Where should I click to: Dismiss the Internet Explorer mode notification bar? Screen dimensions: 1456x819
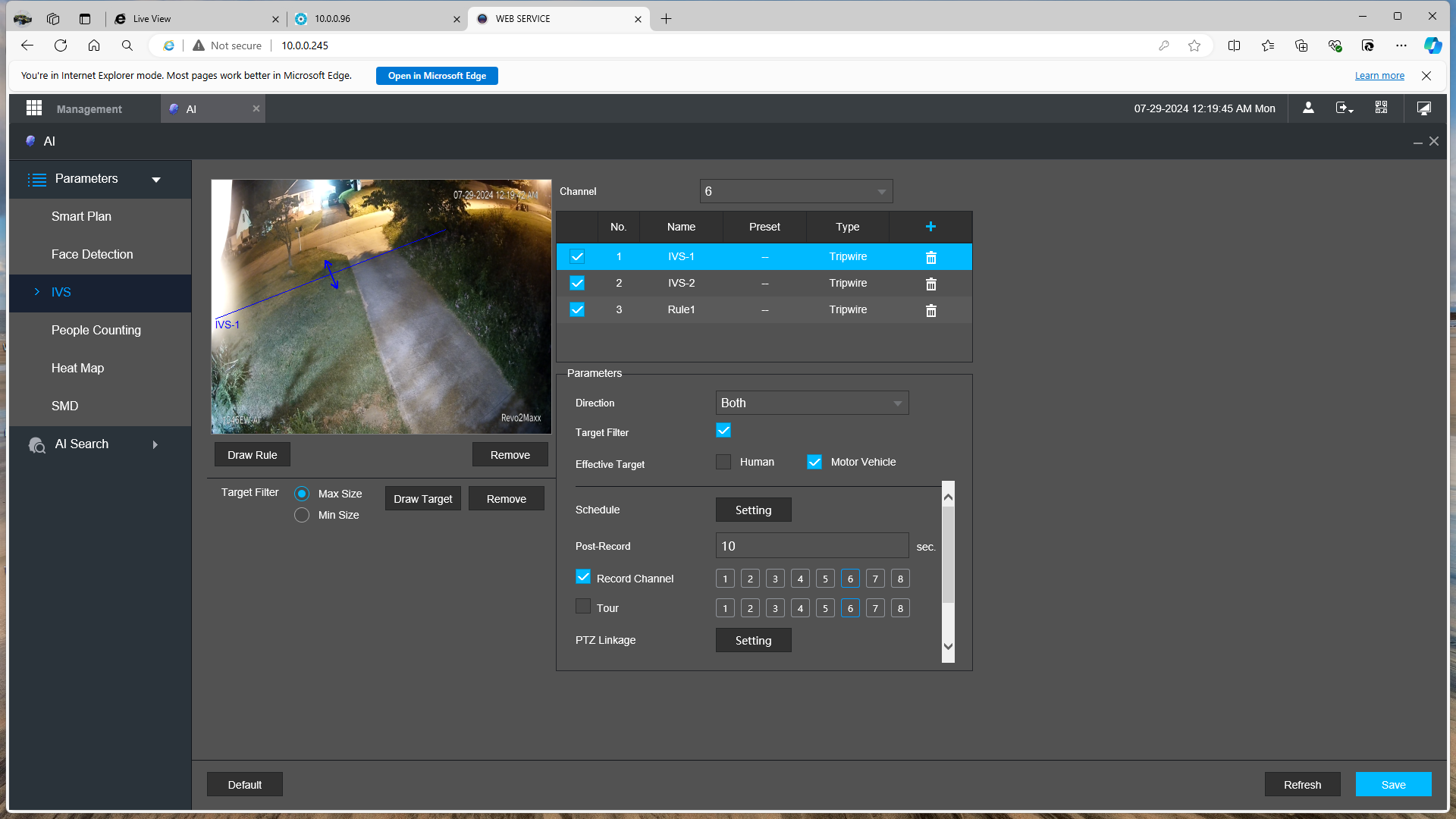(x=1426, y=76)
